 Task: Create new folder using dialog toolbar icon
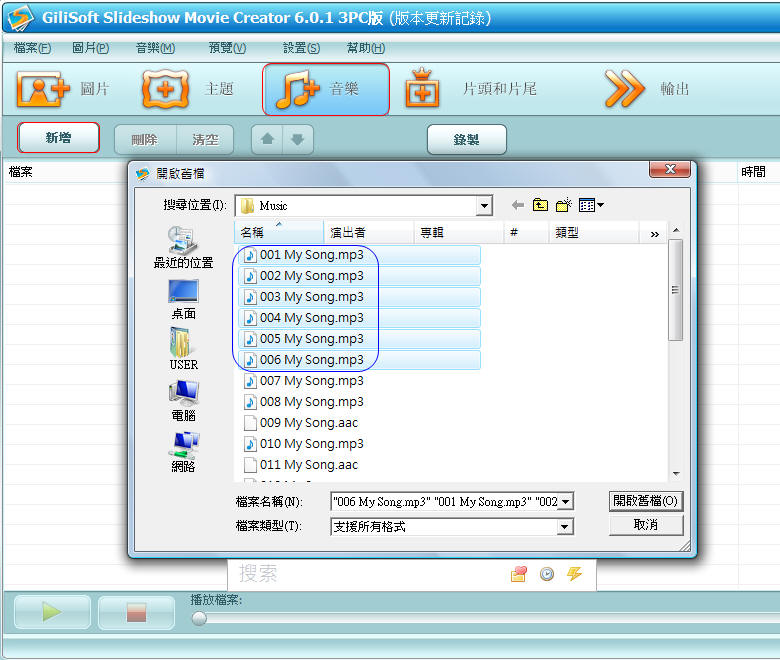(x=564, y=205)
